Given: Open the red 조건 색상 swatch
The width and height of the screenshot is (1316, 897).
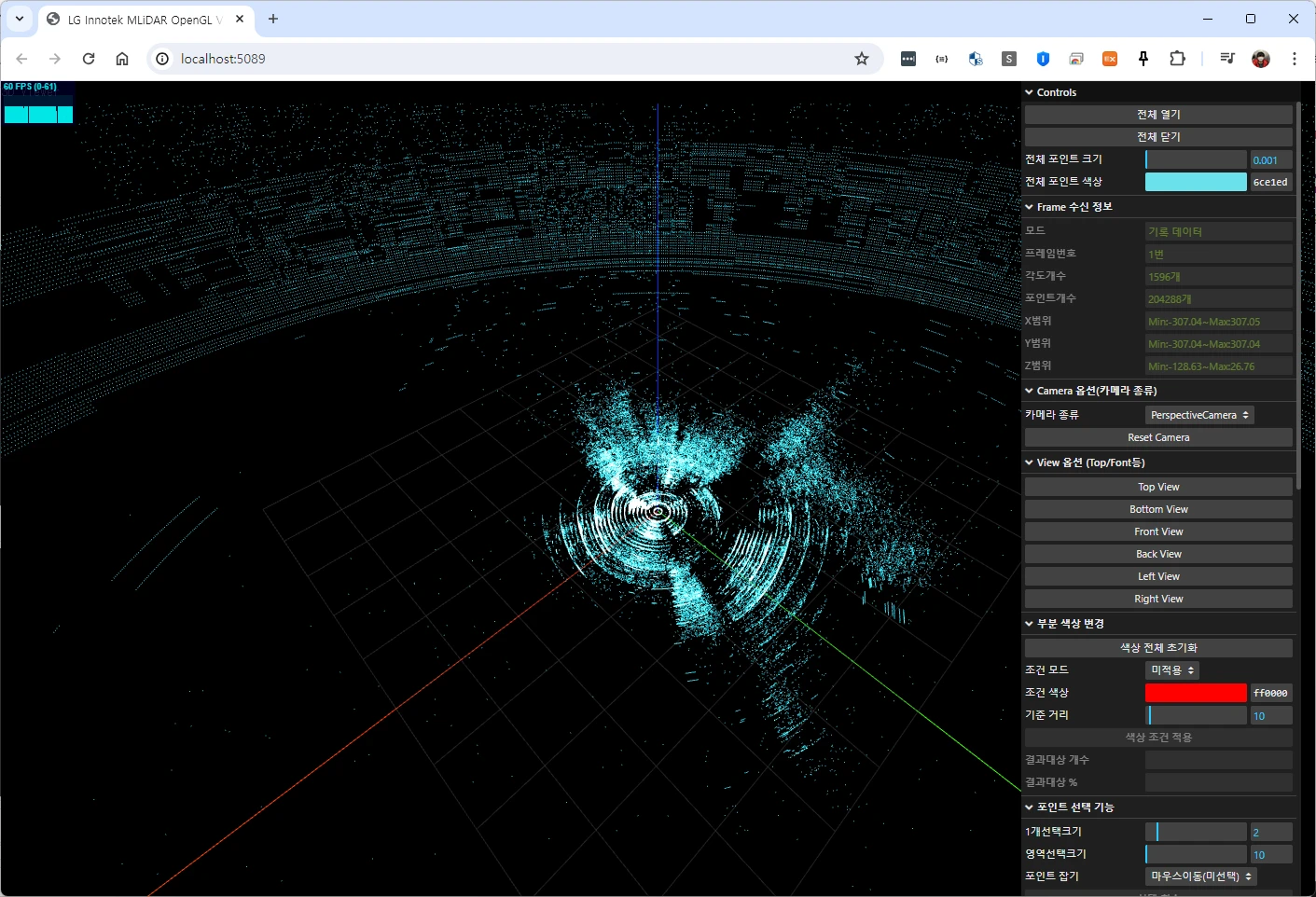Looking at the screenshot, I should click(x=1196, y=693).
